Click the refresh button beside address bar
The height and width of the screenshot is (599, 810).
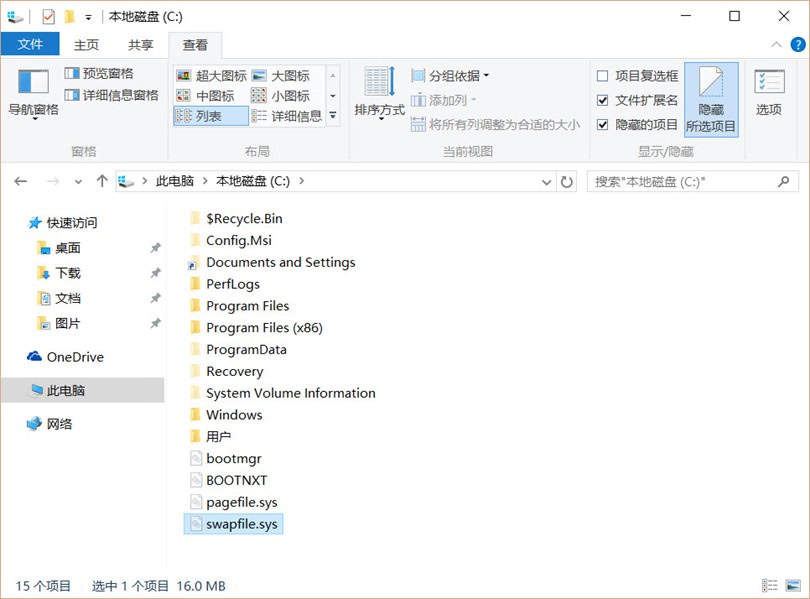[567, 181]
